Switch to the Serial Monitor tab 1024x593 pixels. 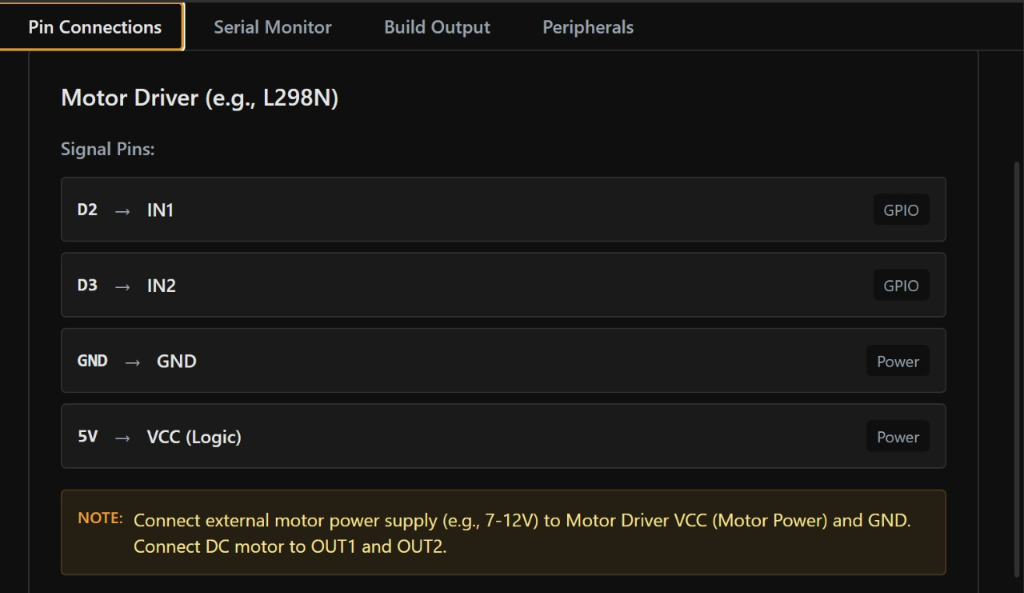click(x=272, y=27)
